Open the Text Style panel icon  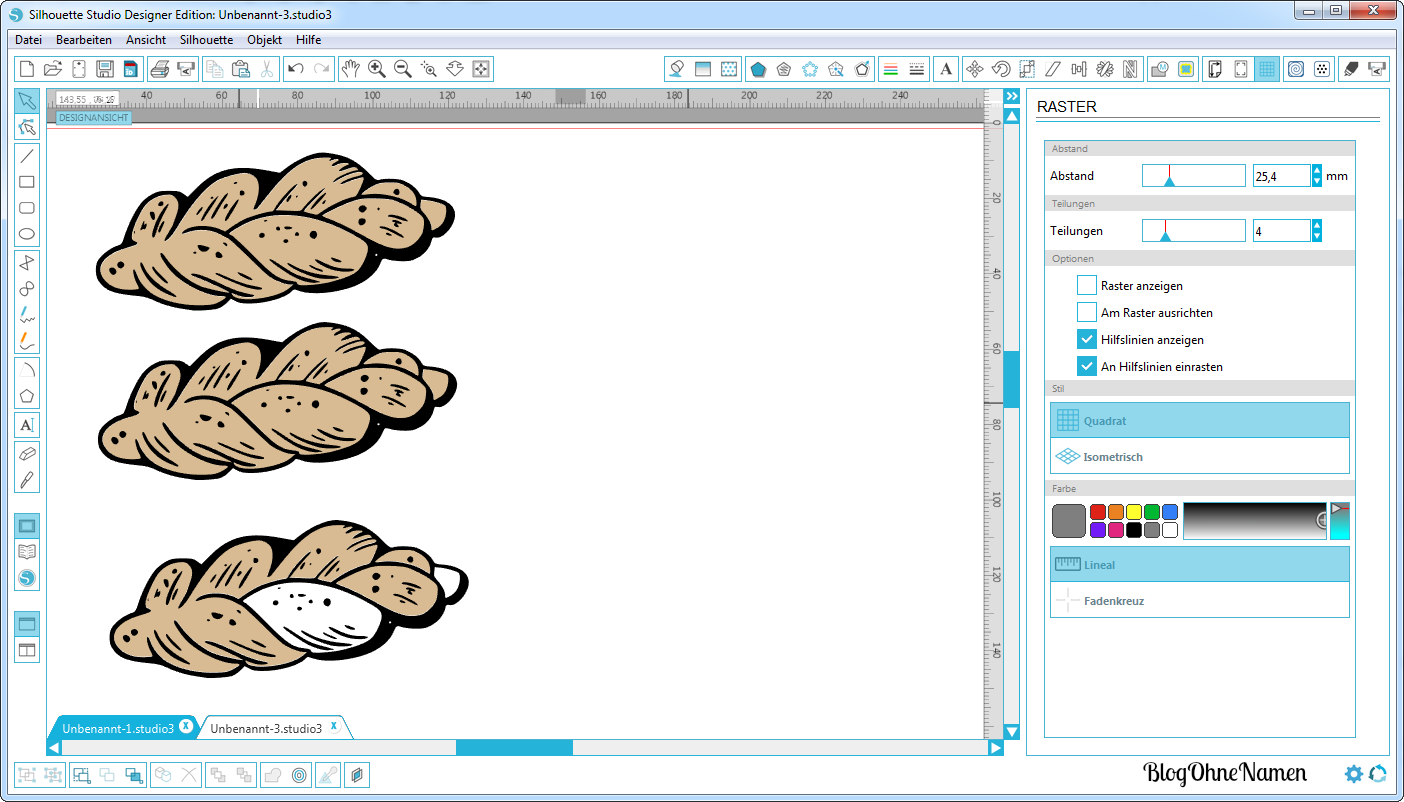coord(945,69)
